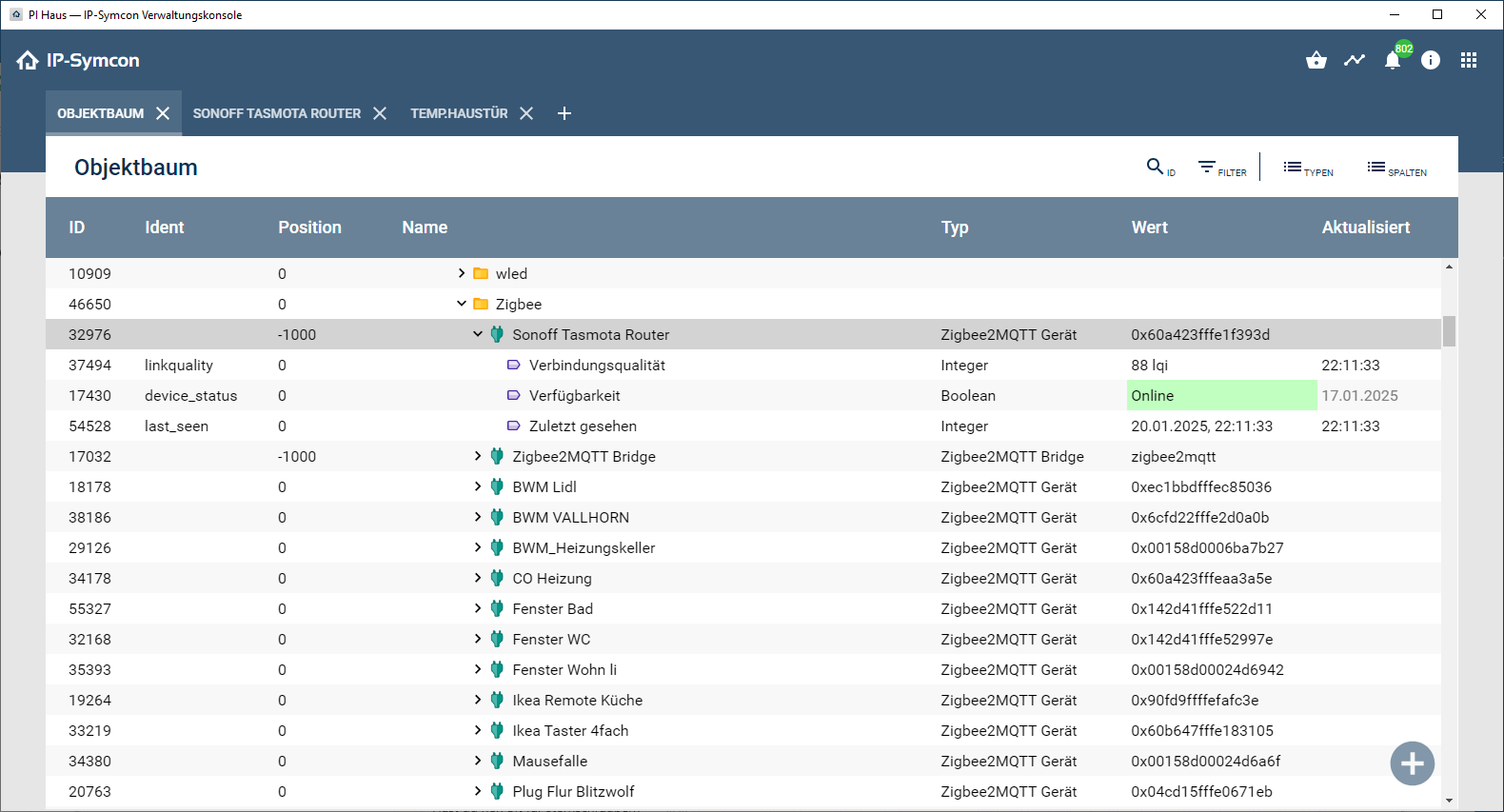Click Mausefalle plug icon
Screen dimensions: 1504x812
(x=497, y=761)
